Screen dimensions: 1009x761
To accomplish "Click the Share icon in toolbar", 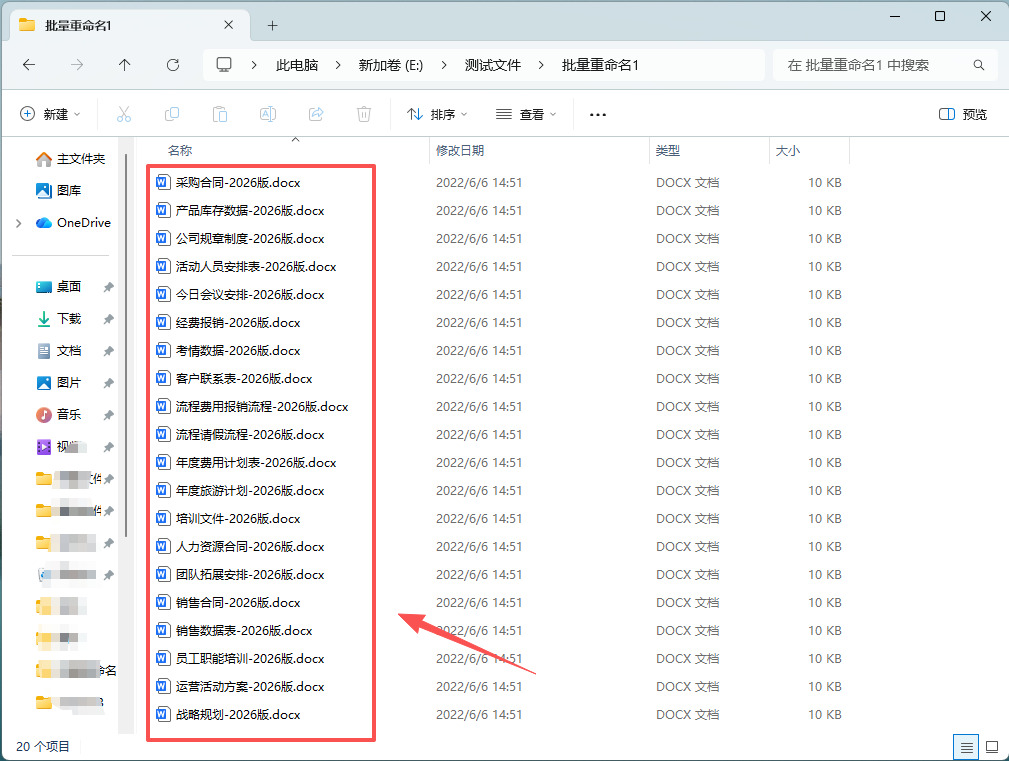I will pyautogui.click(x=316, y=115).
